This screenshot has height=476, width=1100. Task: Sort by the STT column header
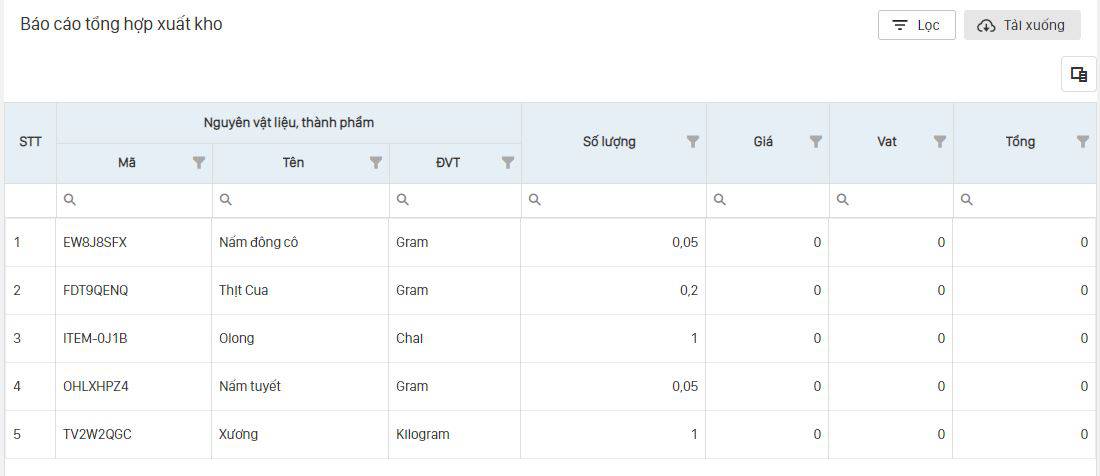30,142
